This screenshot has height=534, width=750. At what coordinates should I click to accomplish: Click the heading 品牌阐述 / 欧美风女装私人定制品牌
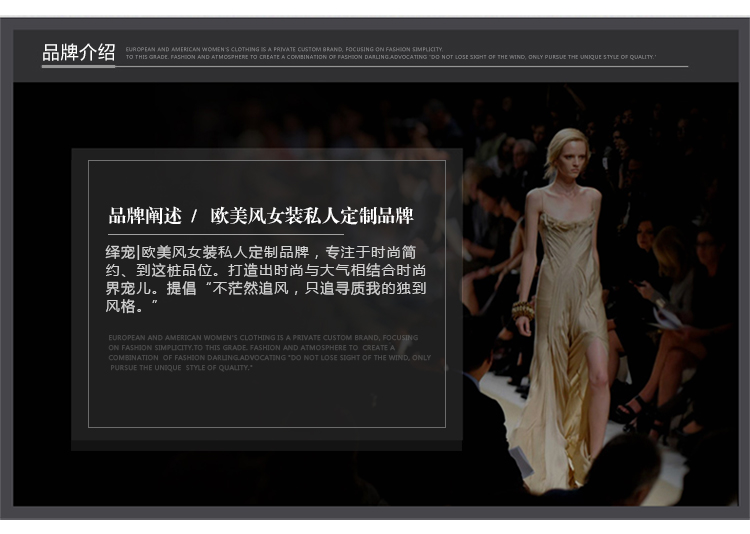[261, 216]
